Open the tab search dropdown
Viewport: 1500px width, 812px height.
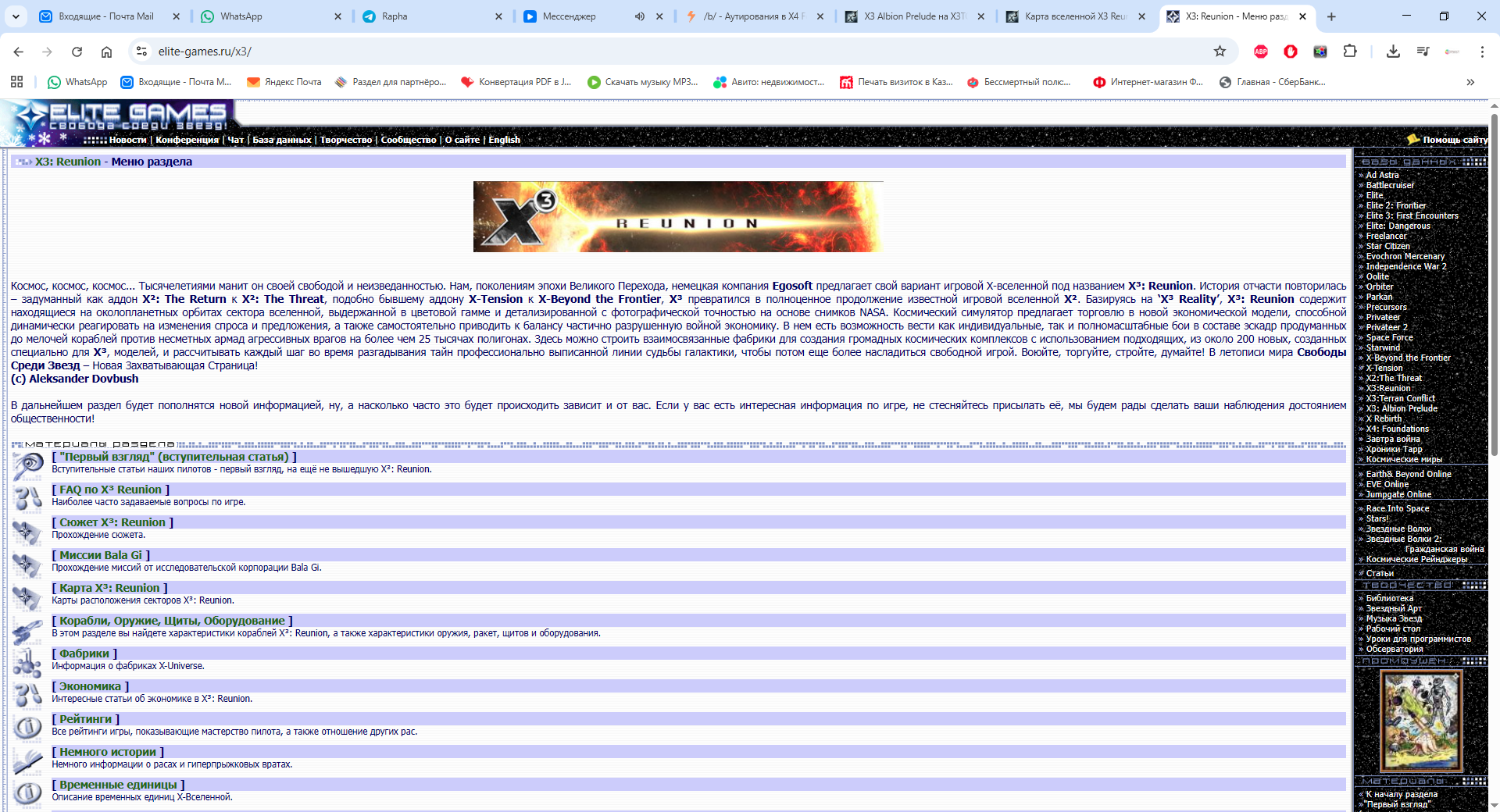click(16, 16)
